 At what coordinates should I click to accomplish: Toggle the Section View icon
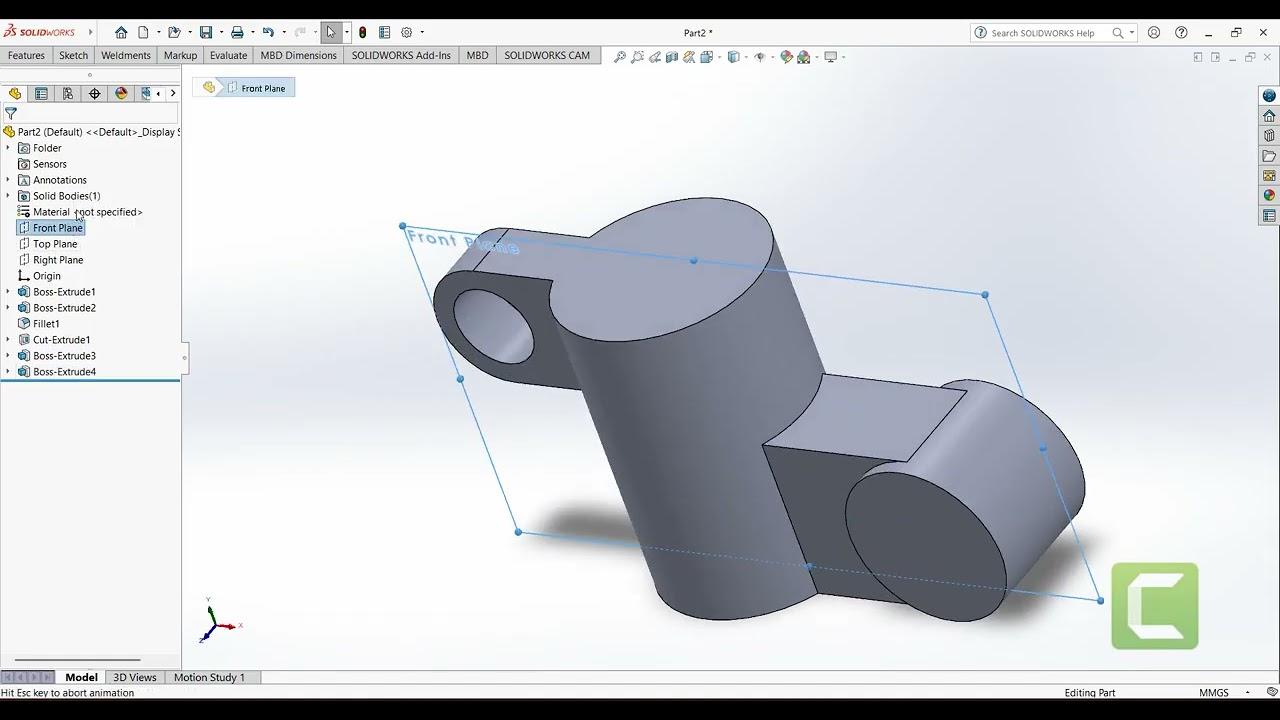672,57
